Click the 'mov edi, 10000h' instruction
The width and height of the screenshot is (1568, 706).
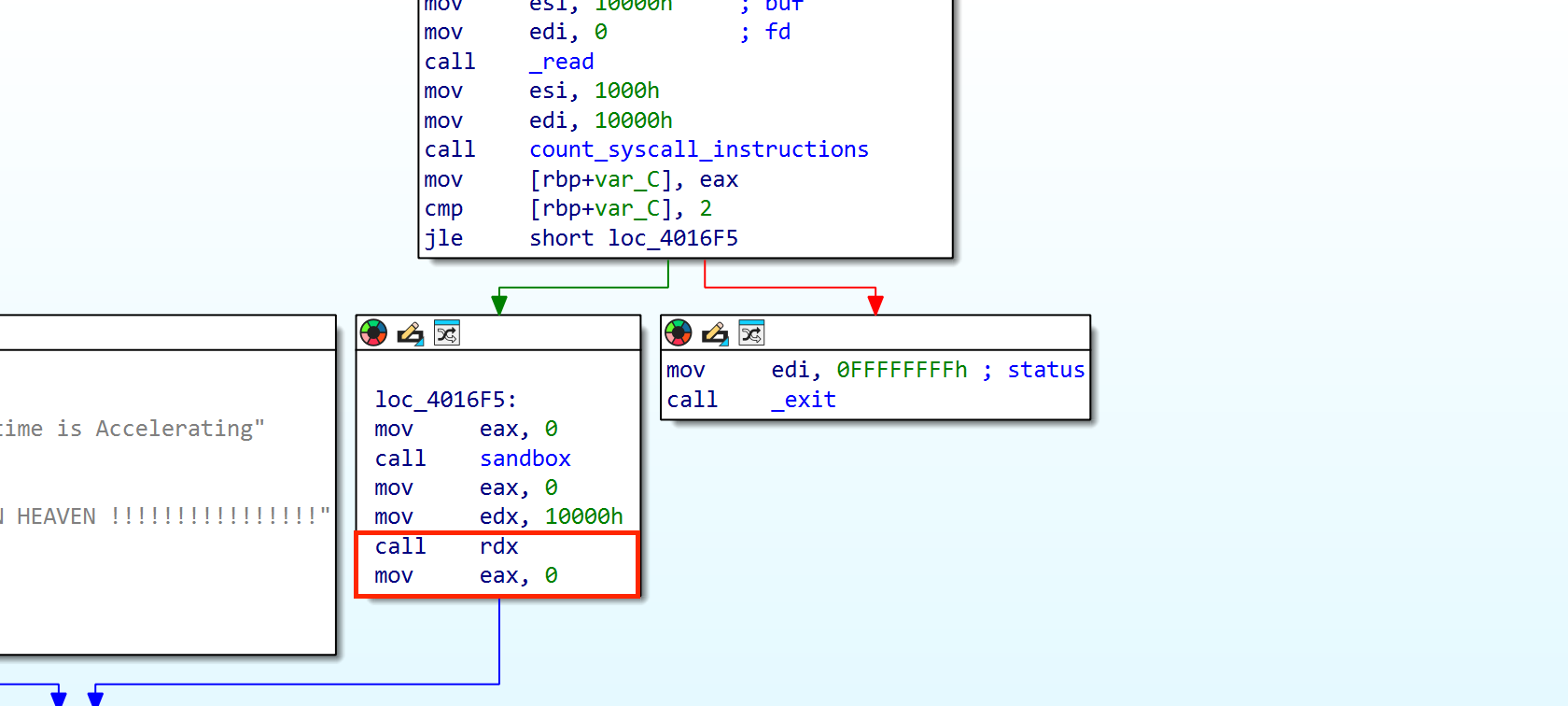(548, 120)
